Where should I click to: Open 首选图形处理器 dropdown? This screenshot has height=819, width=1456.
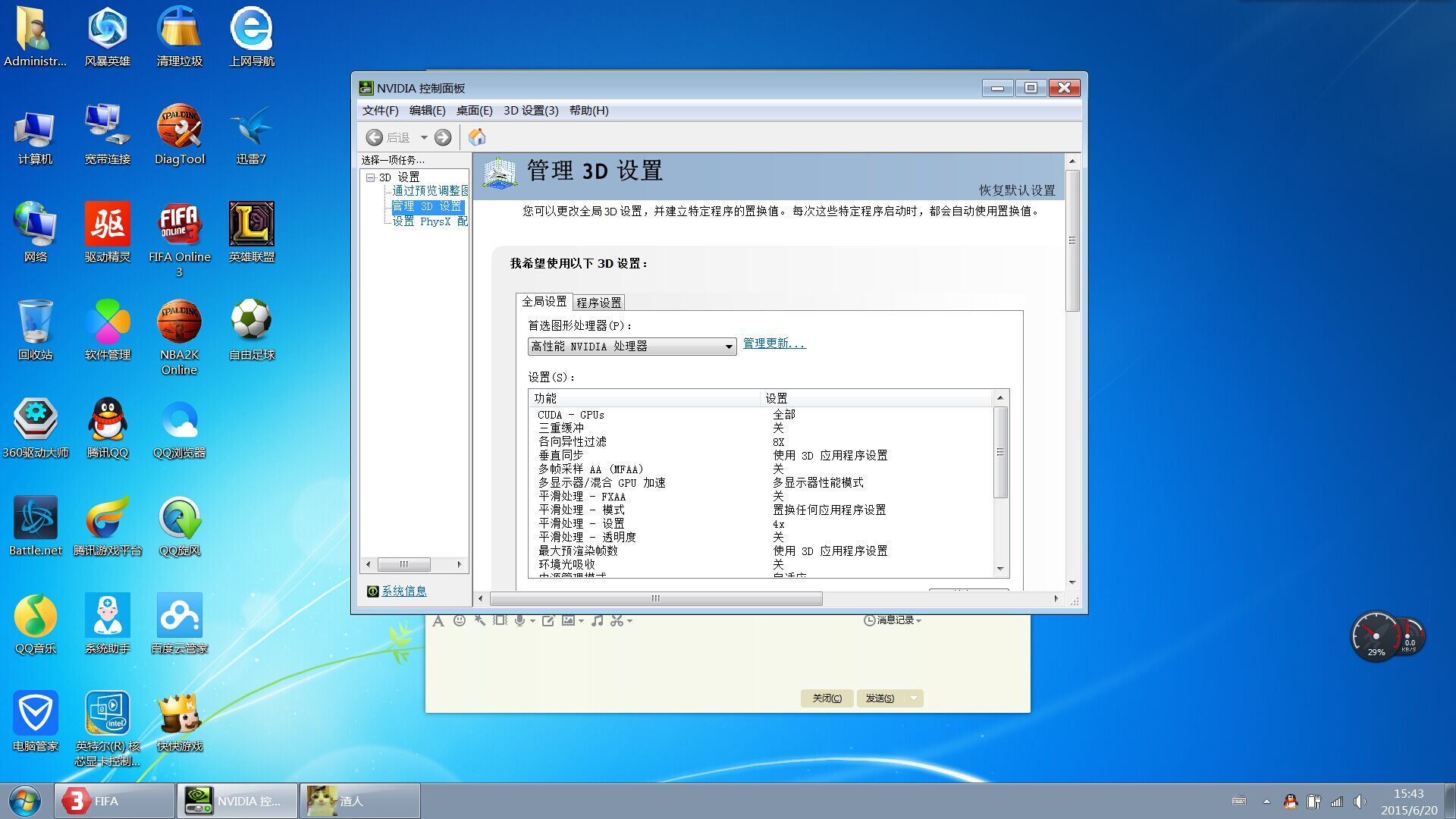(x=632, y=347)
